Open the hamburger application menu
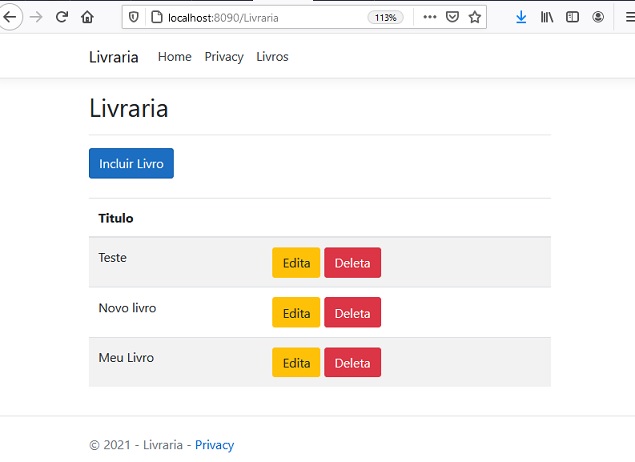This screenshot has height=462, width=635. (630, 17)
